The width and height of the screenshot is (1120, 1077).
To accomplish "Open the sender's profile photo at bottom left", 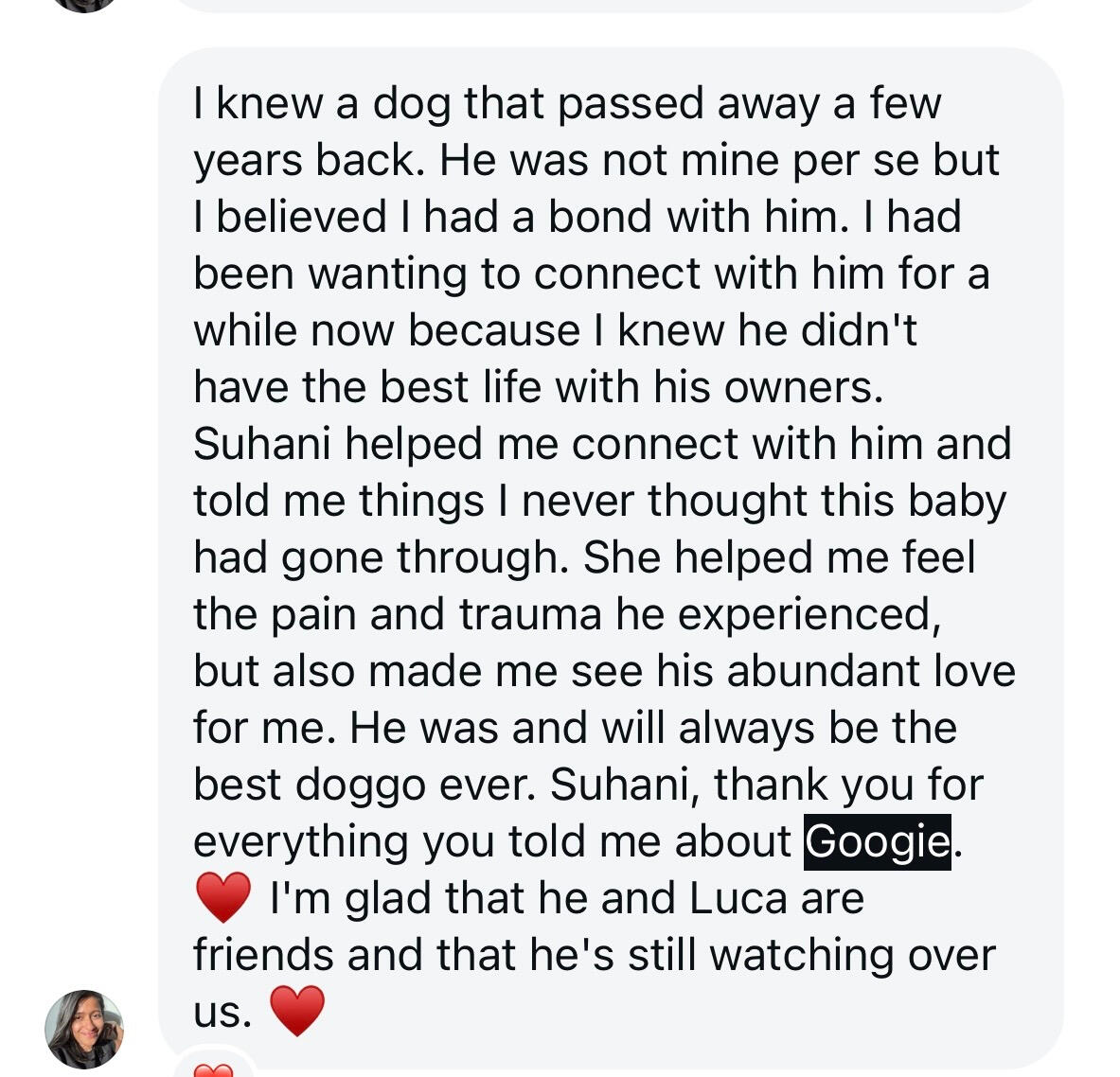I will tap(80, 1027).
